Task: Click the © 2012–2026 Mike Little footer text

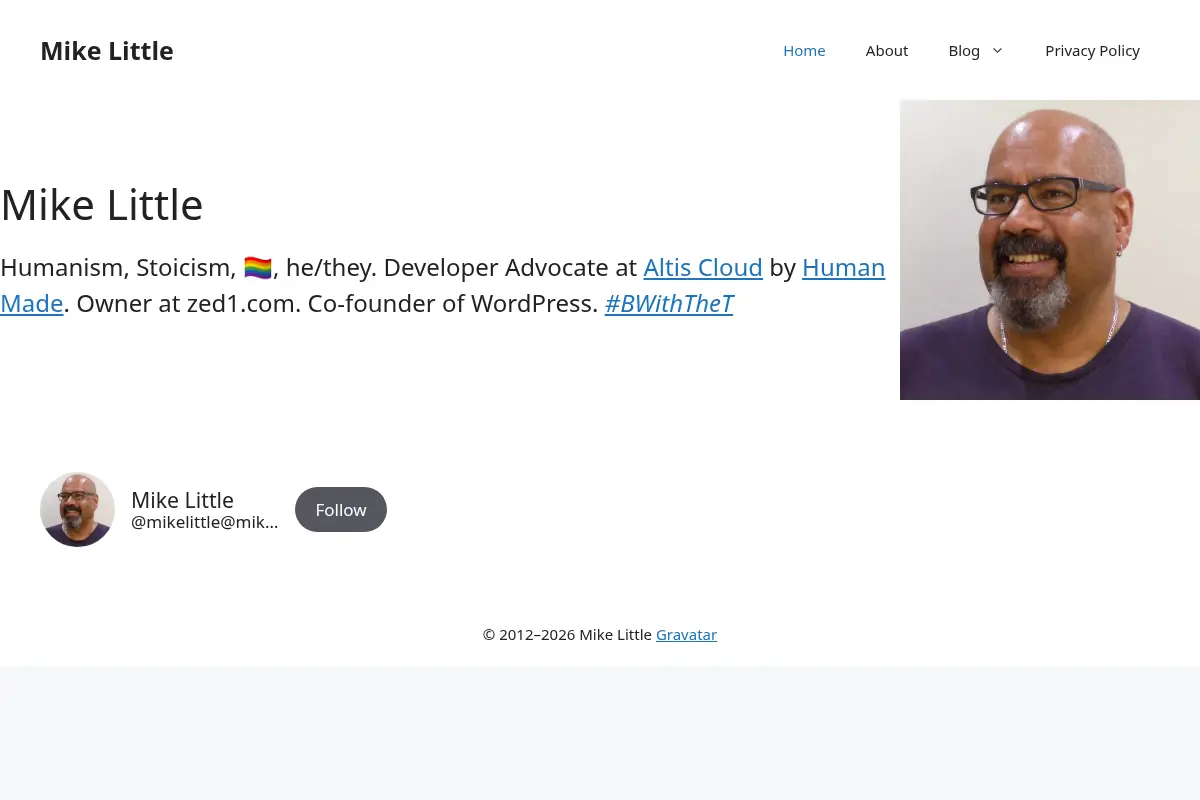Action: coord(567,634)
